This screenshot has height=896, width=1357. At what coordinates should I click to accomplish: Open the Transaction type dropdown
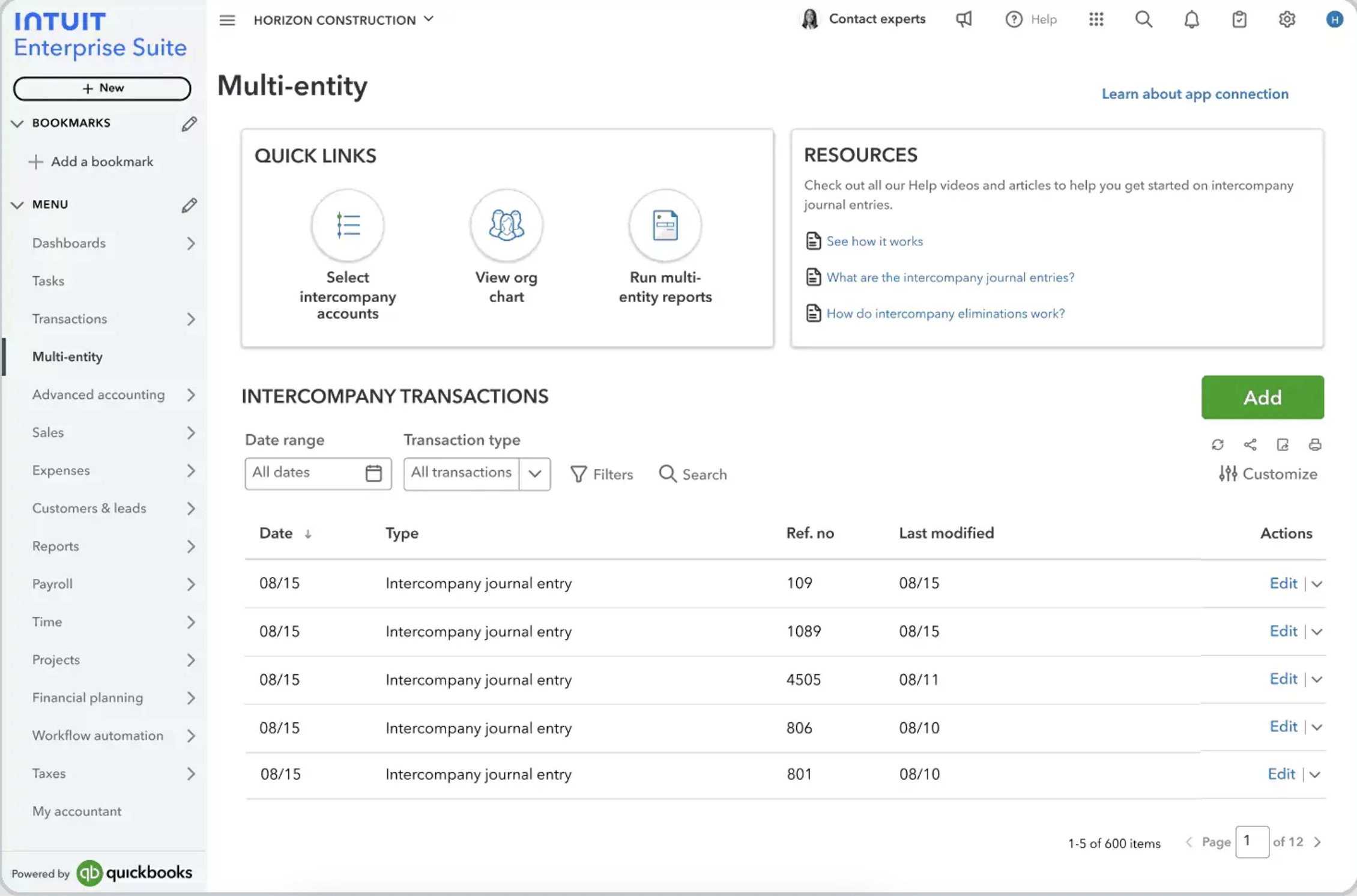click(x=535, y=474)
